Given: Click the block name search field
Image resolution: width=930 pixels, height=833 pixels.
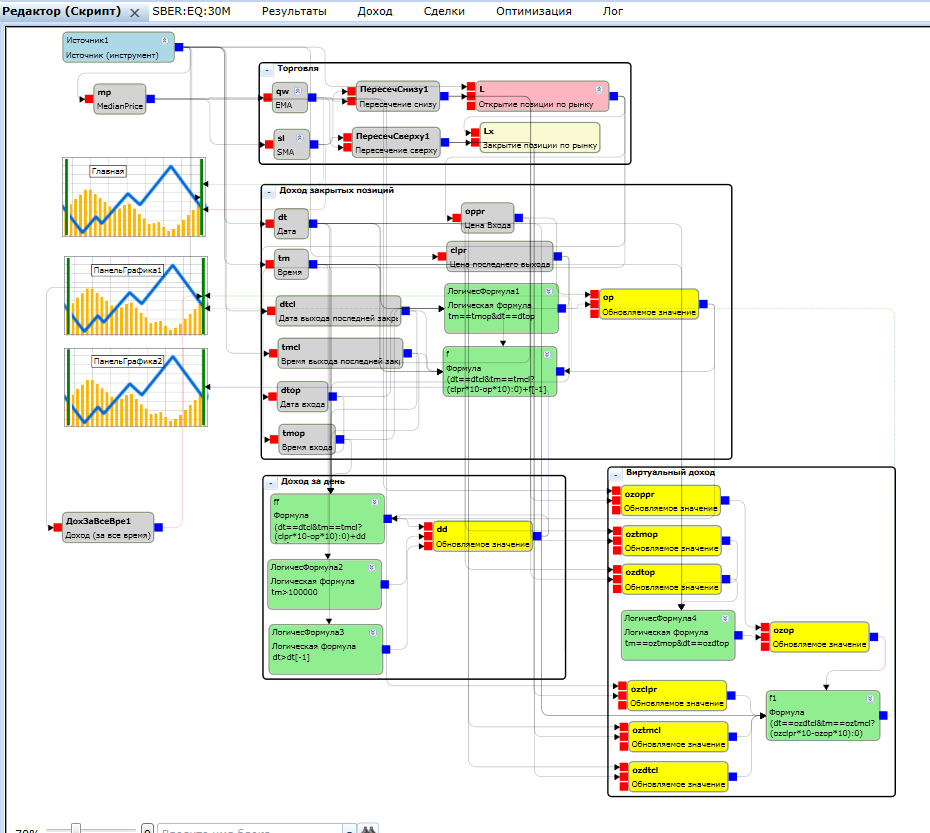Looking at the screenshot, I should [x=250, y=829].
